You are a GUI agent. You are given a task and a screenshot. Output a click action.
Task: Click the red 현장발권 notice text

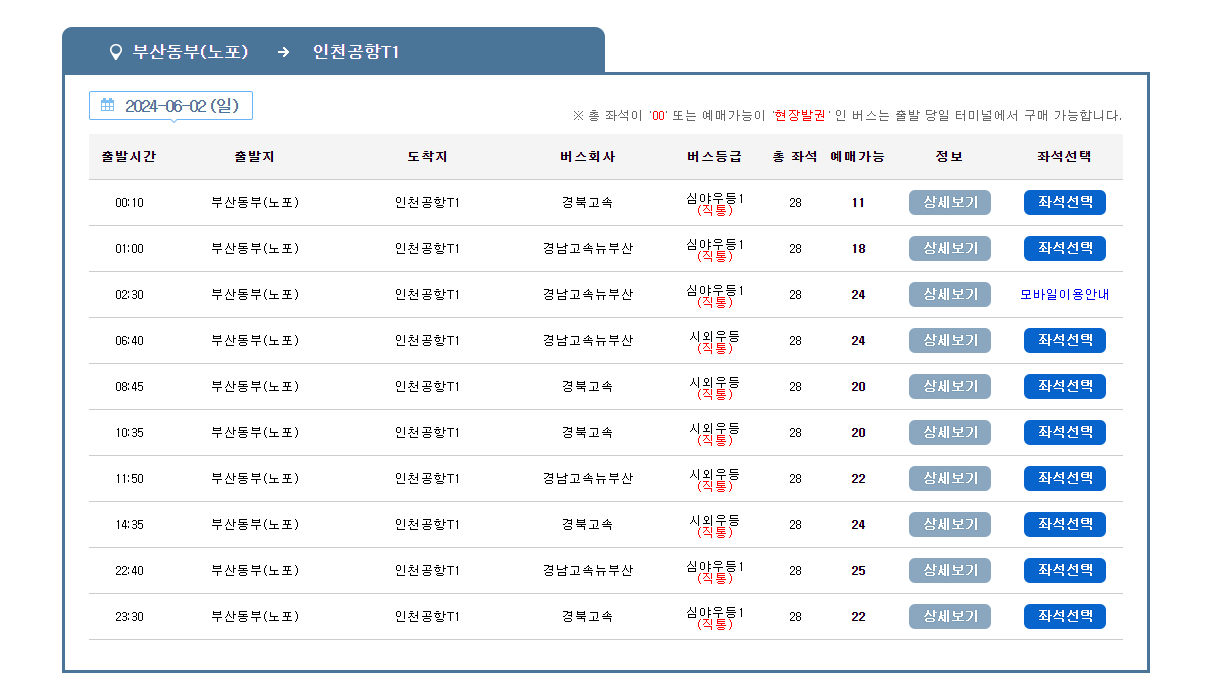tap(800, 116)
